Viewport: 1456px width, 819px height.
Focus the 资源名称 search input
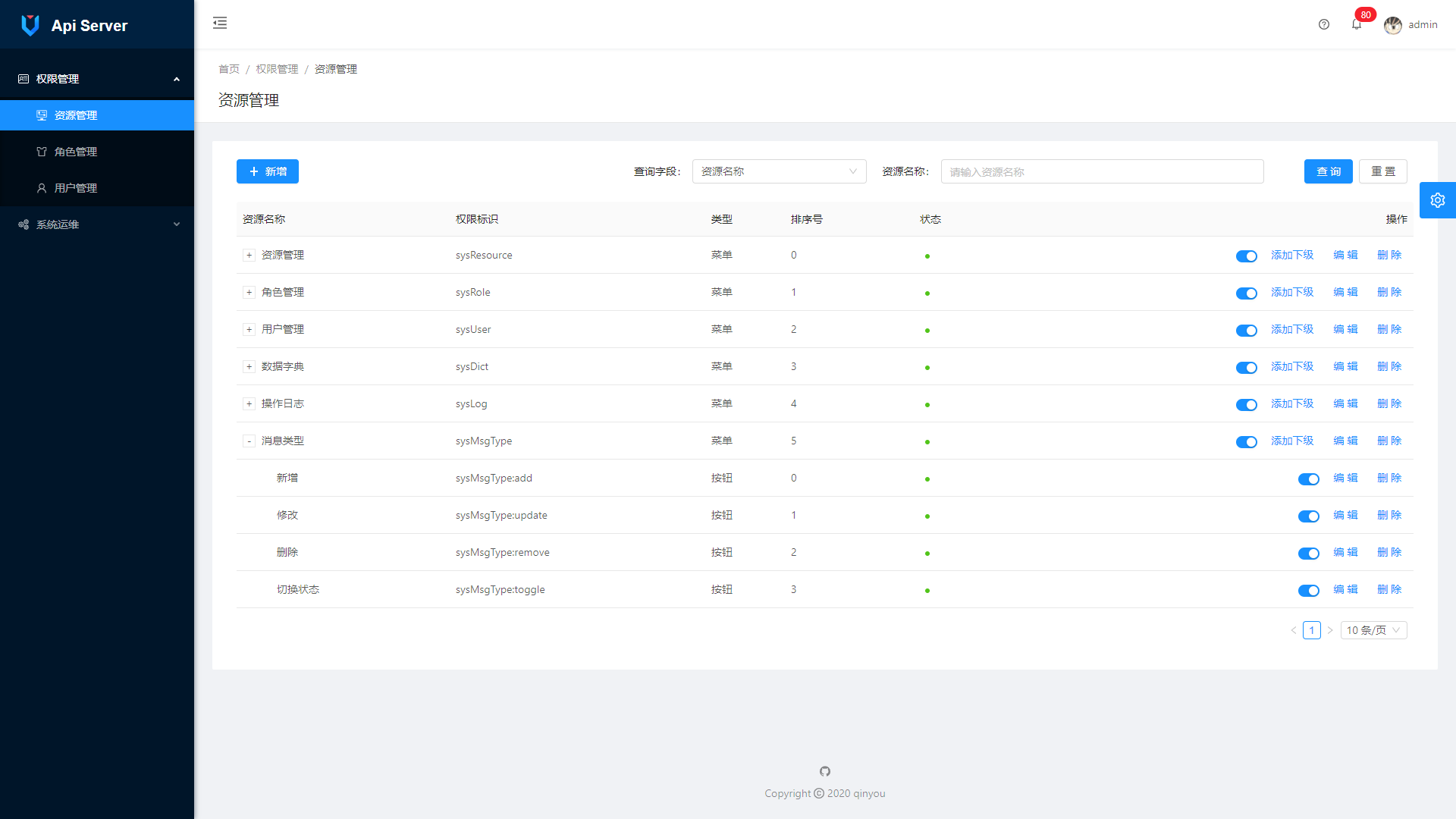tap(1102, 171)
